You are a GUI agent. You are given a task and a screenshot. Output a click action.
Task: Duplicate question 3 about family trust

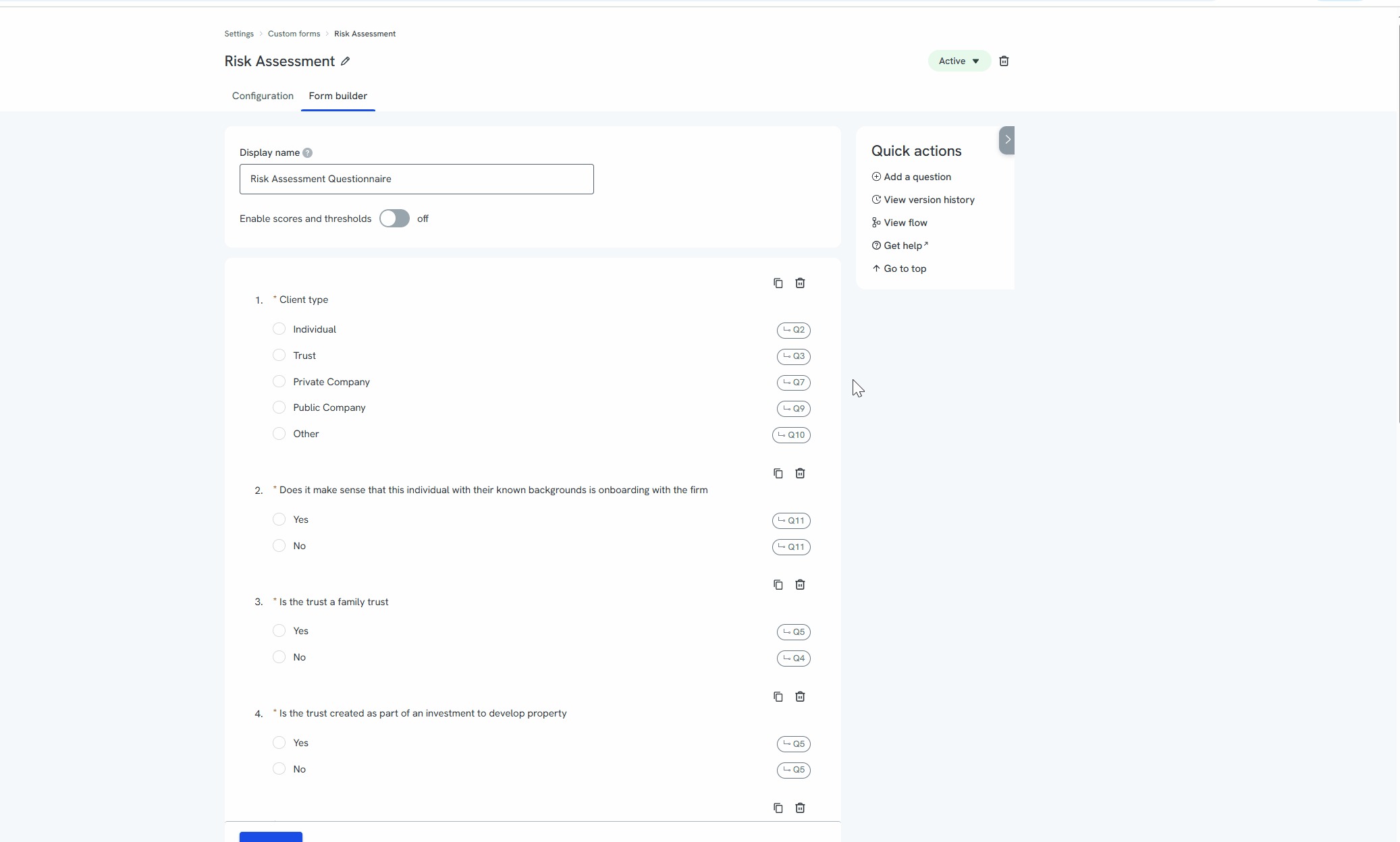click(x=778, y=585)
